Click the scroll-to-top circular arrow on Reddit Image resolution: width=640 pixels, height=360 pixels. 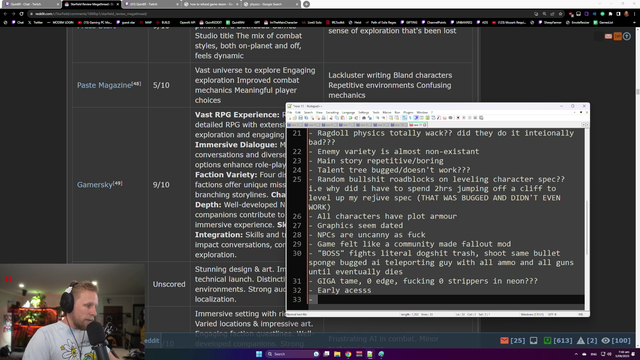pyautogui.click(x=627, y=36)
